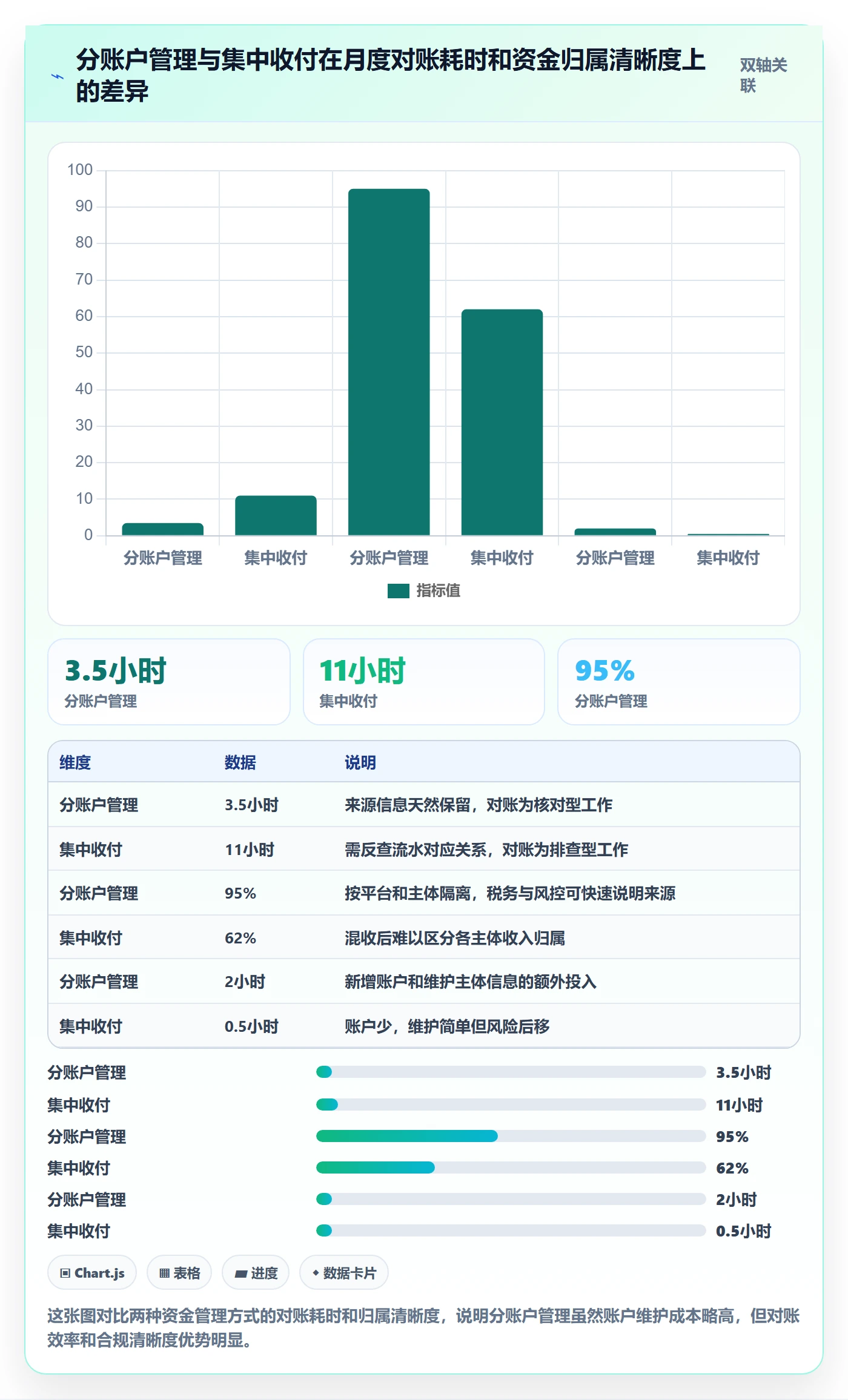Click the 3.5小时 progress bar

[x=511, y=1072]
